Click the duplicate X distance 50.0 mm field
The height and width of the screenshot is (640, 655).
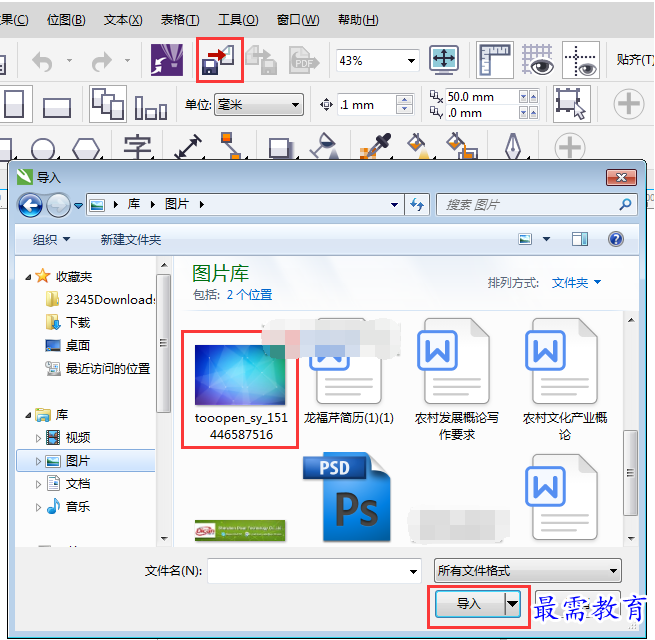482,97
